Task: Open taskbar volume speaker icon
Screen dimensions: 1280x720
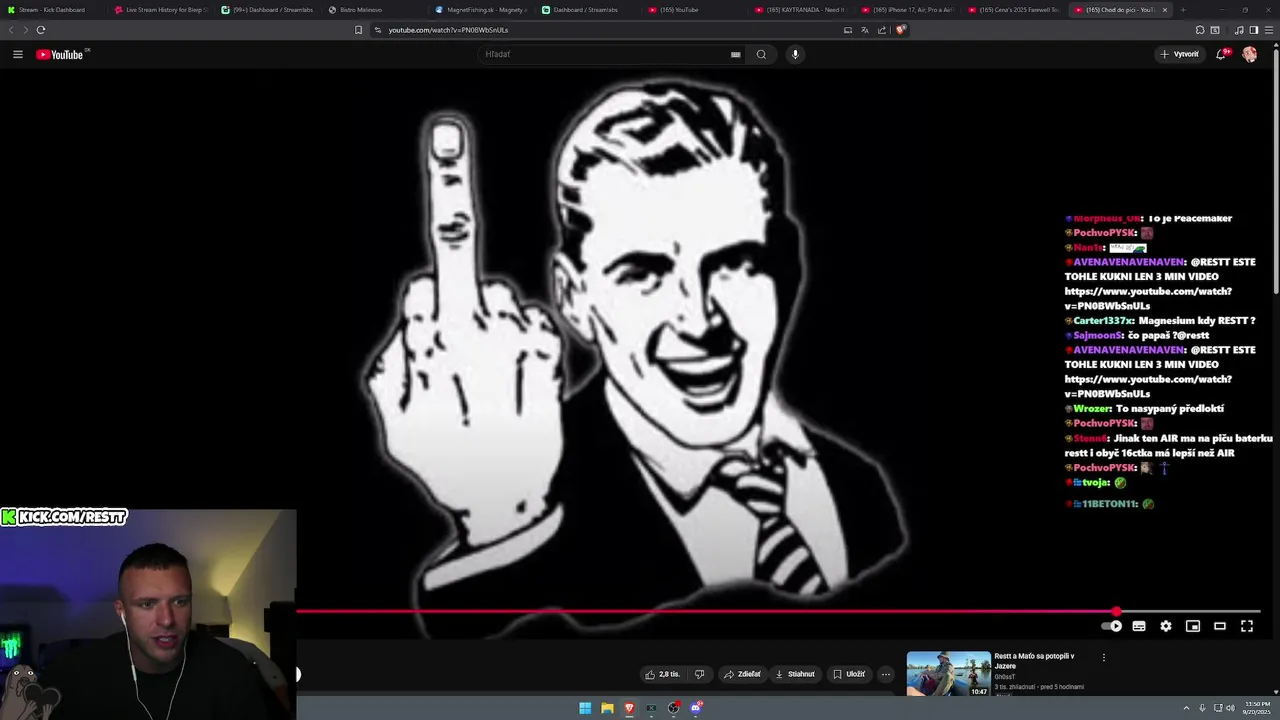Action: pyautogui.click(x=1230, y=708)
